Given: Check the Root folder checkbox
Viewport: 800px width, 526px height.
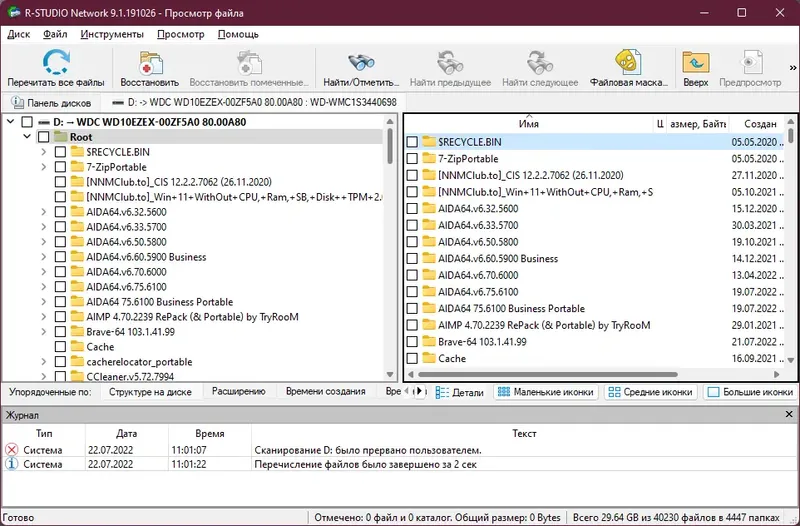Looking at the screenshot, I should [x=43, y=137].
